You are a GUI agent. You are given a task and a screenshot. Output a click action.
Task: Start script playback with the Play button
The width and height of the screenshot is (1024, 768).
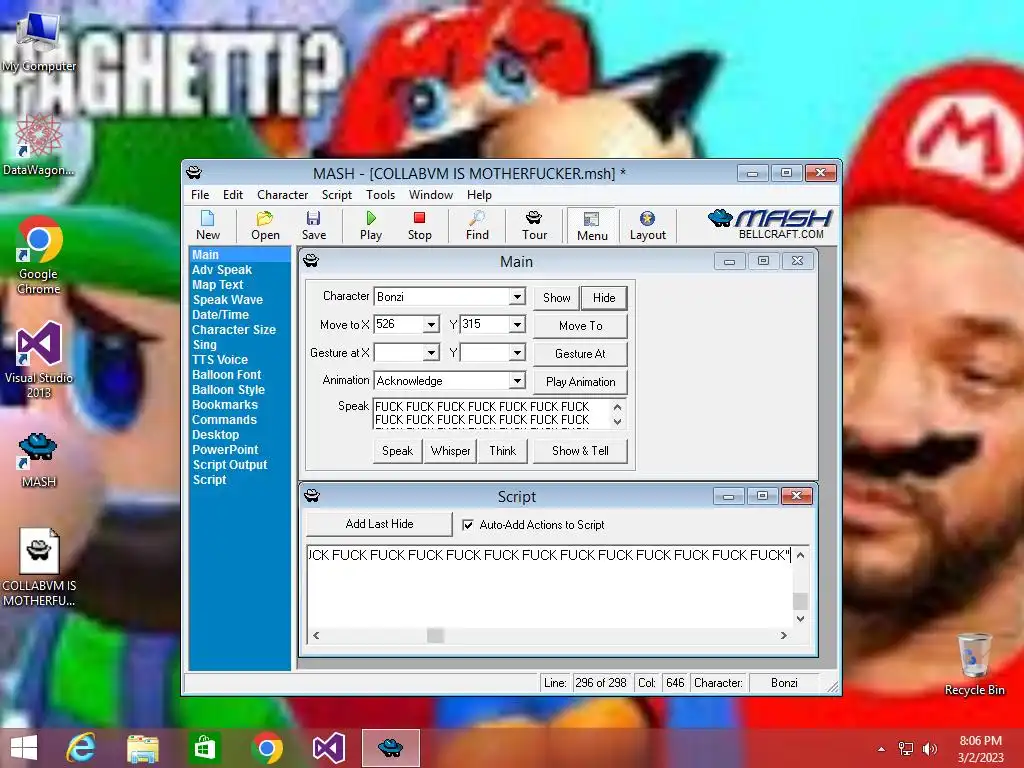(370, 225)
